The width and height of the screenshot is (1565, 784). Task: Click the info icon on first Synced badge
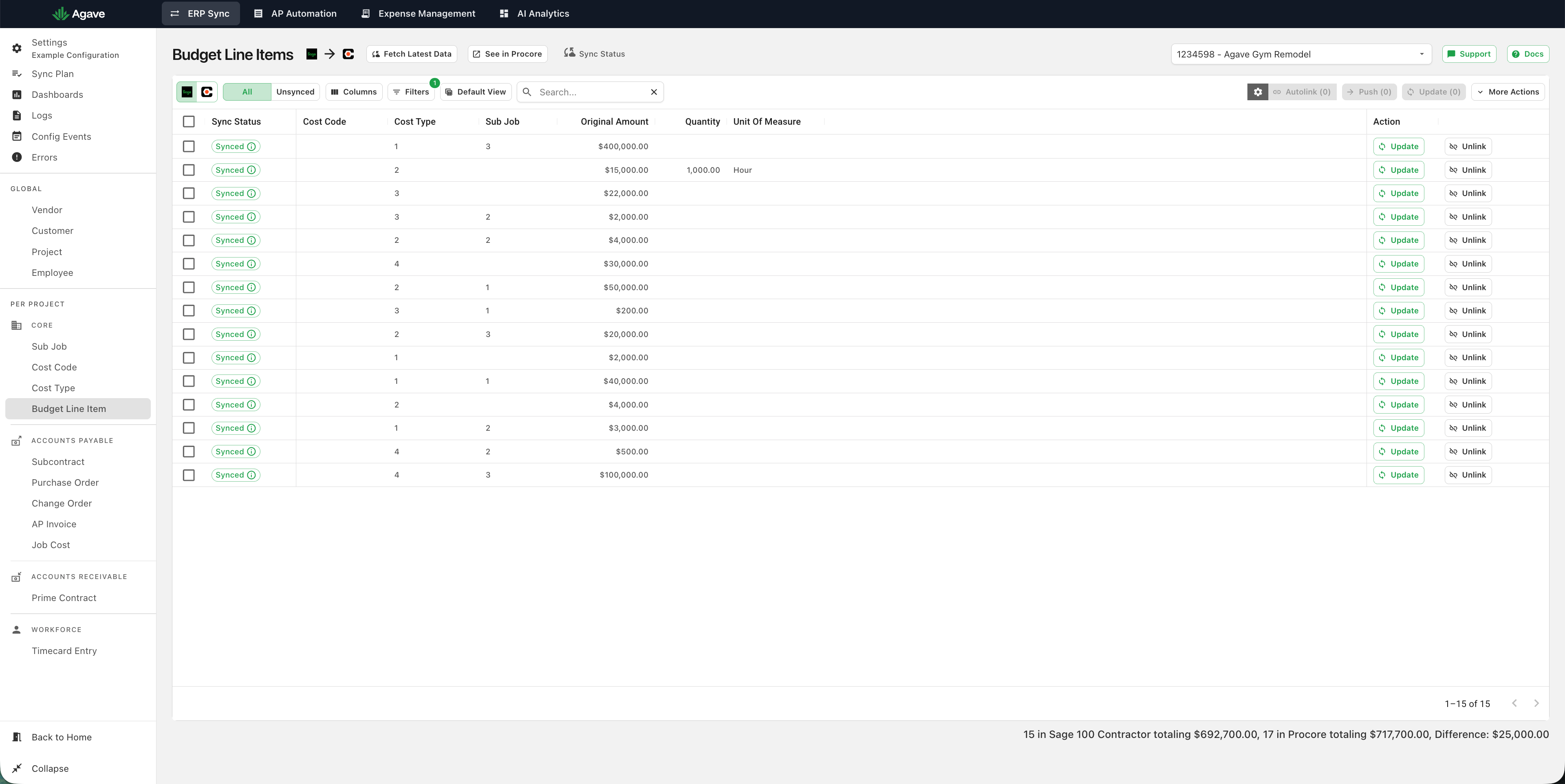pos(251,146)
